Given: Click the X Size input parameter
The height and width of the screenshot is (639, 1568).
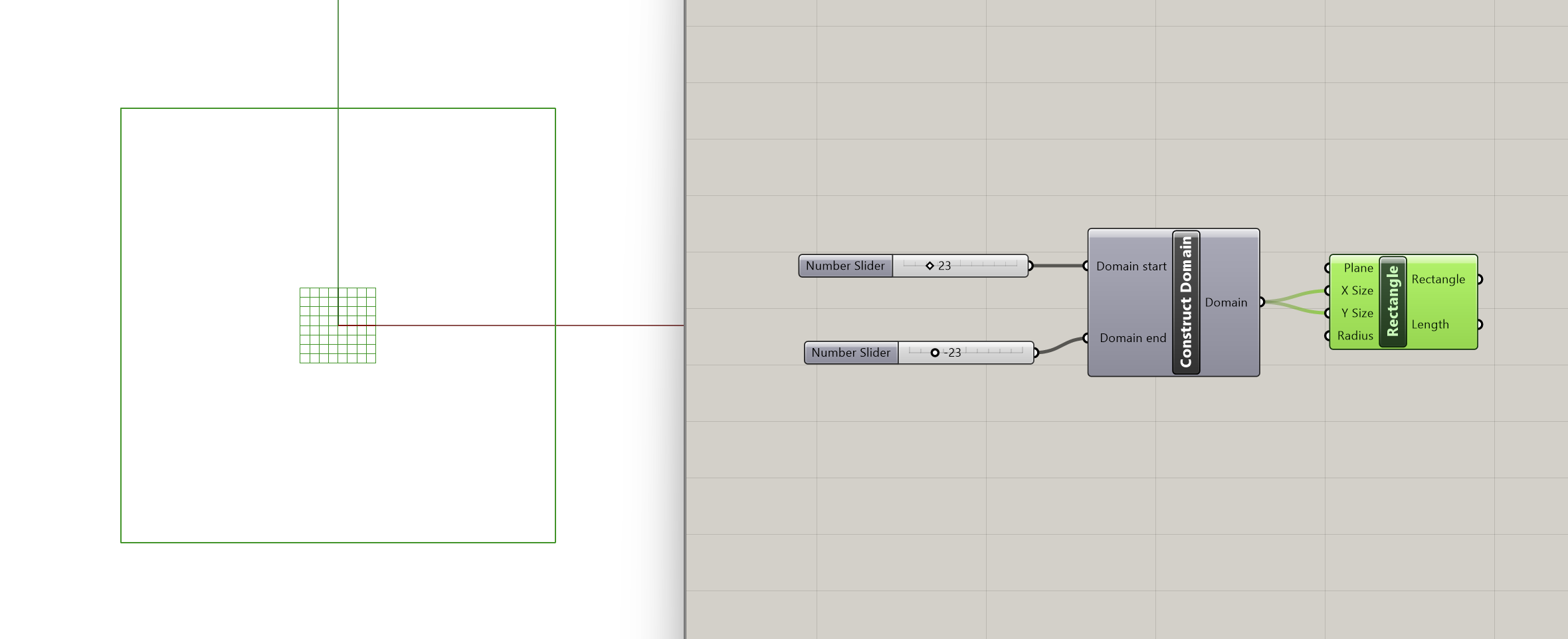Looking at the screenshot, I should 1356,290.
